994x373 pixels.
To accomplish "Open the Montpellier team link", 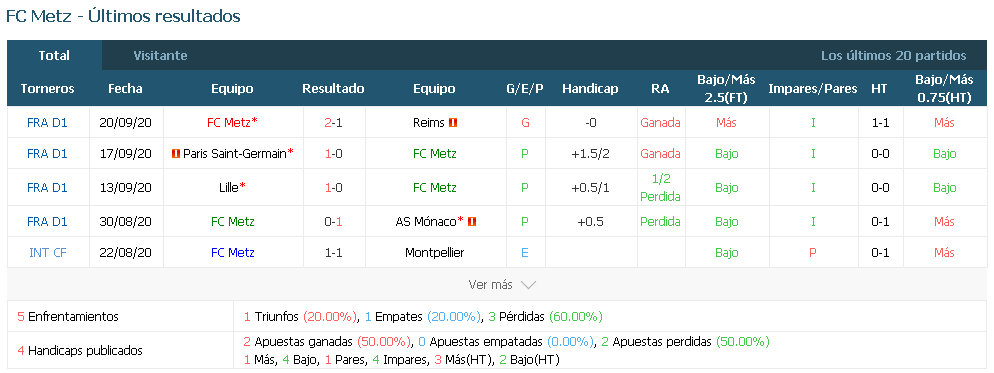I will click(434, 252).
